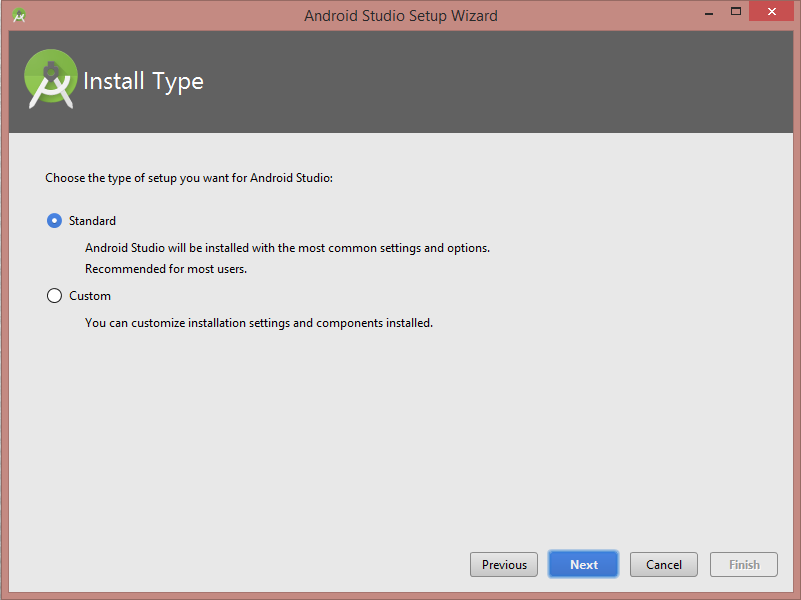Screen dimensions: 801x600
Task: Click the disabled Finish button
Action: [x=744, y=564]
